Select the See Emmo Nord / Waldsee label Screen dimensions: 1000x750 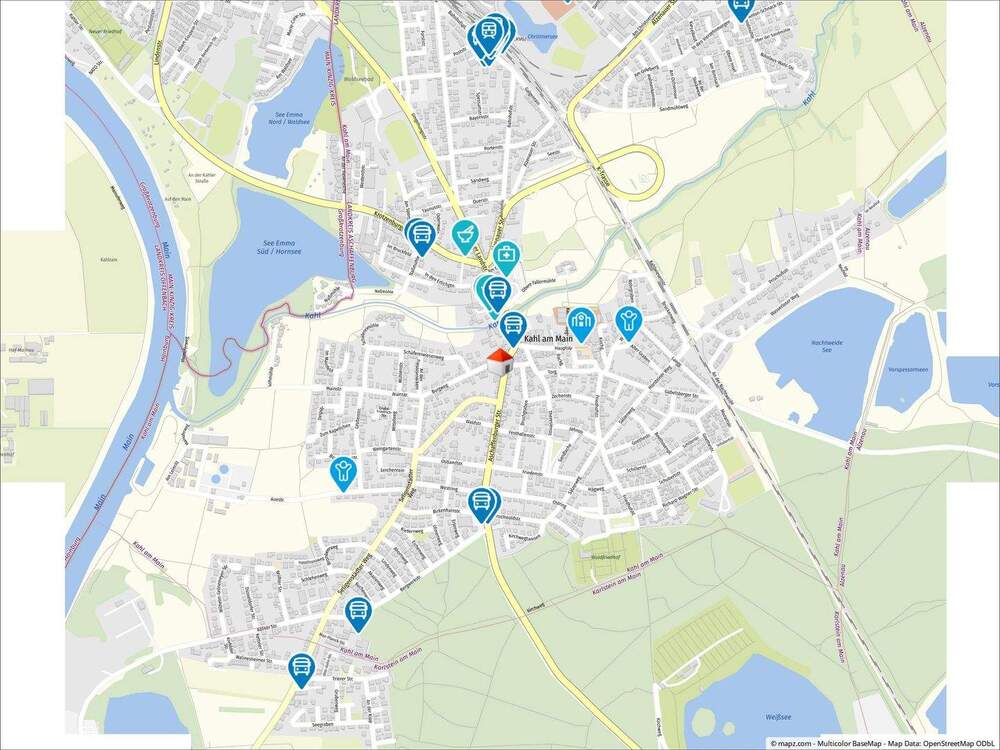point(280,117)
